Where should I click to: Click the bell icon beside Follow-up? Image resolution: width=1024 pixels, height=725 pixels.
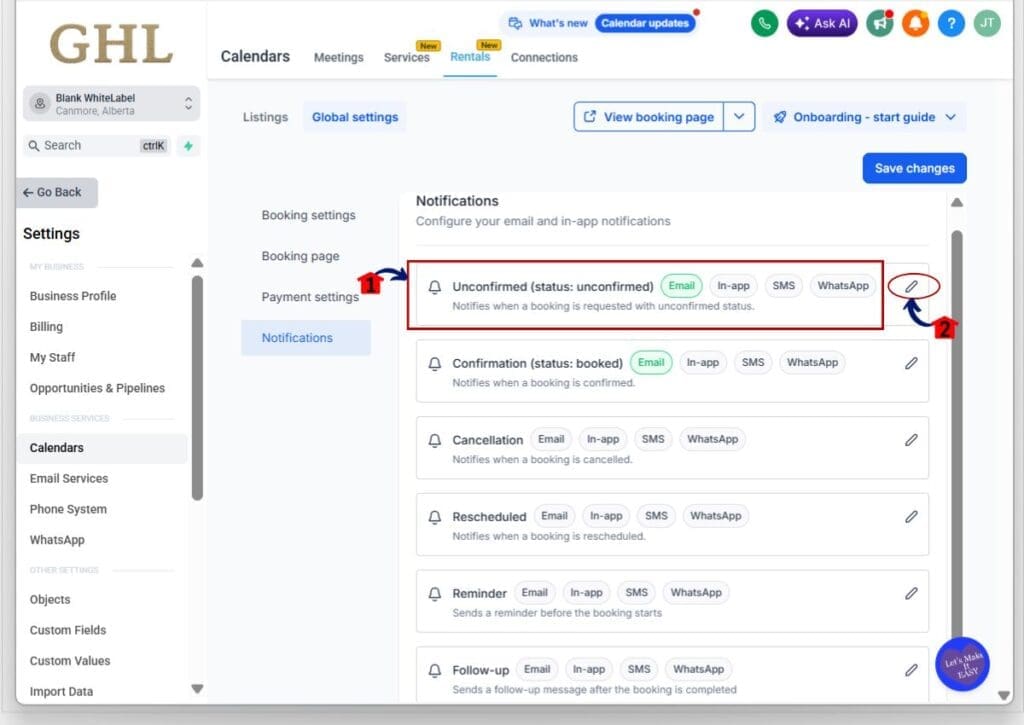[435, 671]
